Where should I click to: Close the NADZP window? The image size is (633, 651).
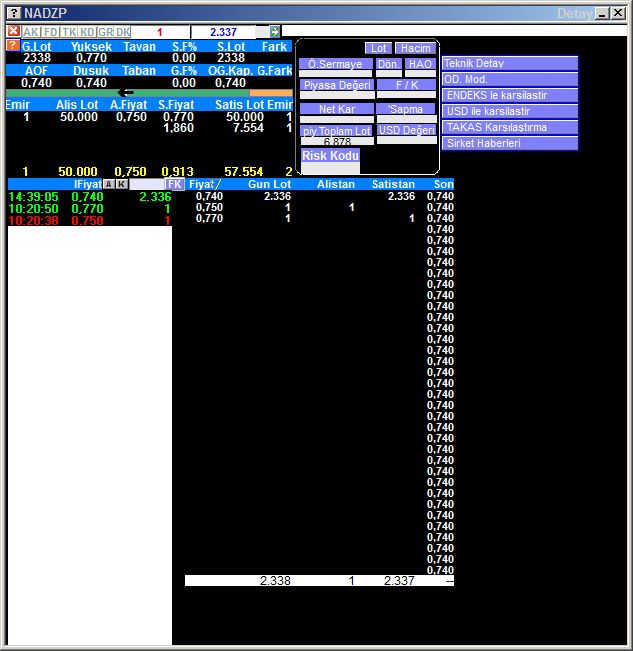point(618,13)
